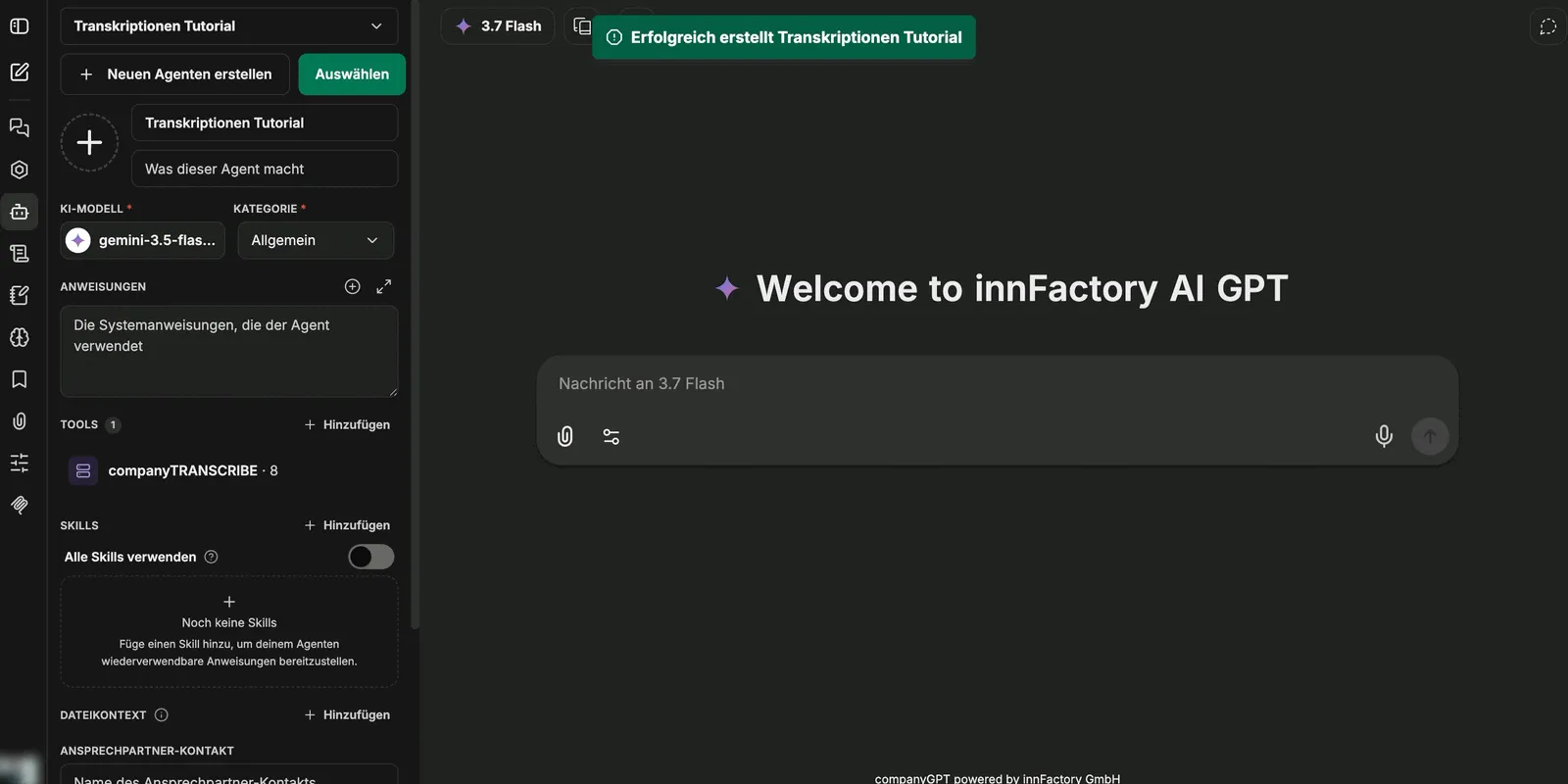Add file context via Dateikontext Hinzufügen
Viewport: 1568px width, 784px height.
(x=347, y=715)
